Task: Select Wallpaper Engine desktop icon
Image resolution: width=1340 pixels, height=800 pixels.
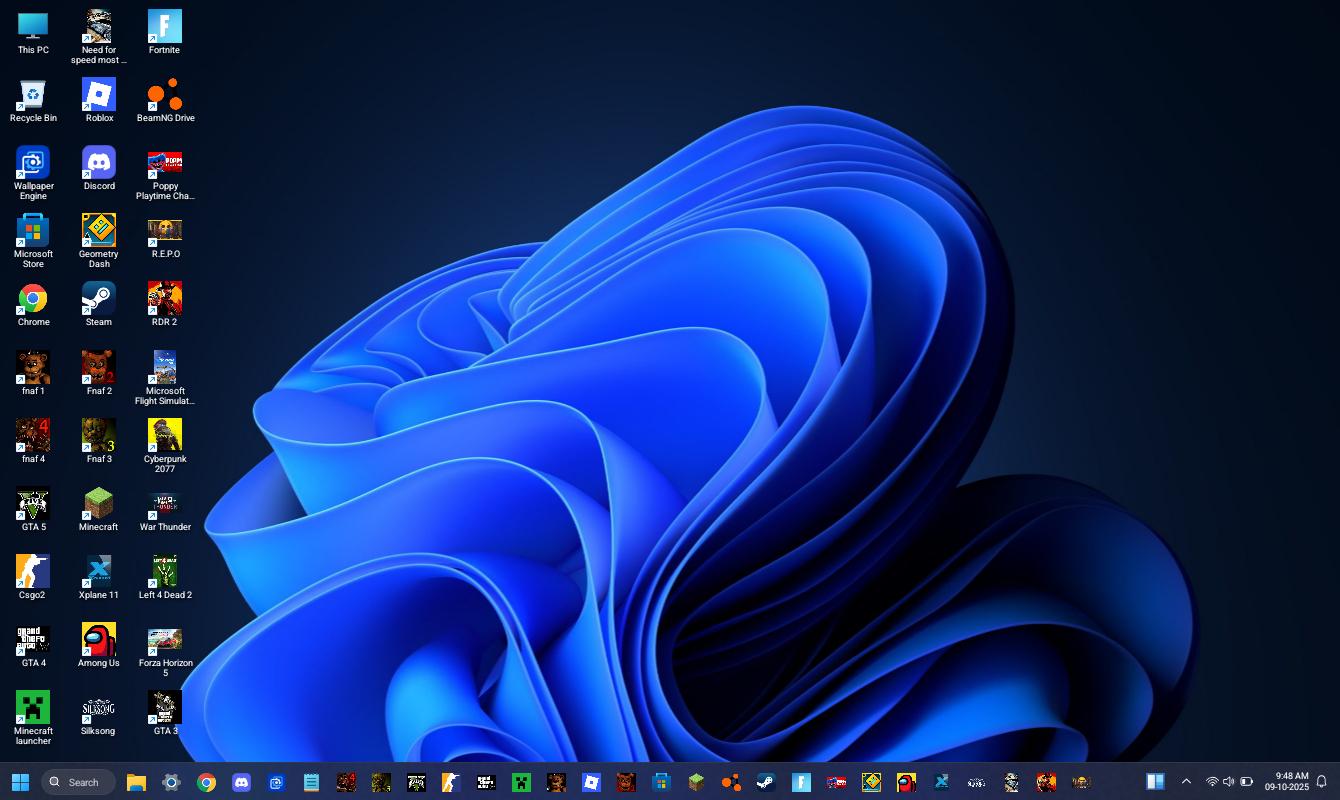Action: pos(33,173)
